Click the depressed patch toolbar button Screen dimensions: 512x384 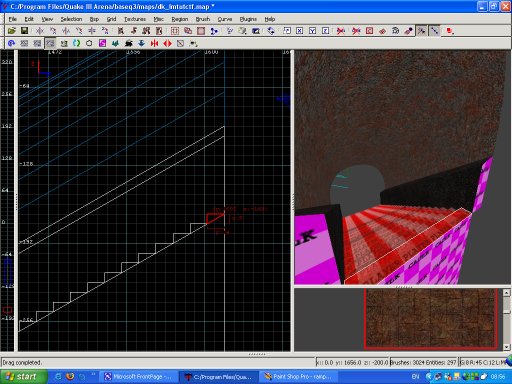(50, 43)
